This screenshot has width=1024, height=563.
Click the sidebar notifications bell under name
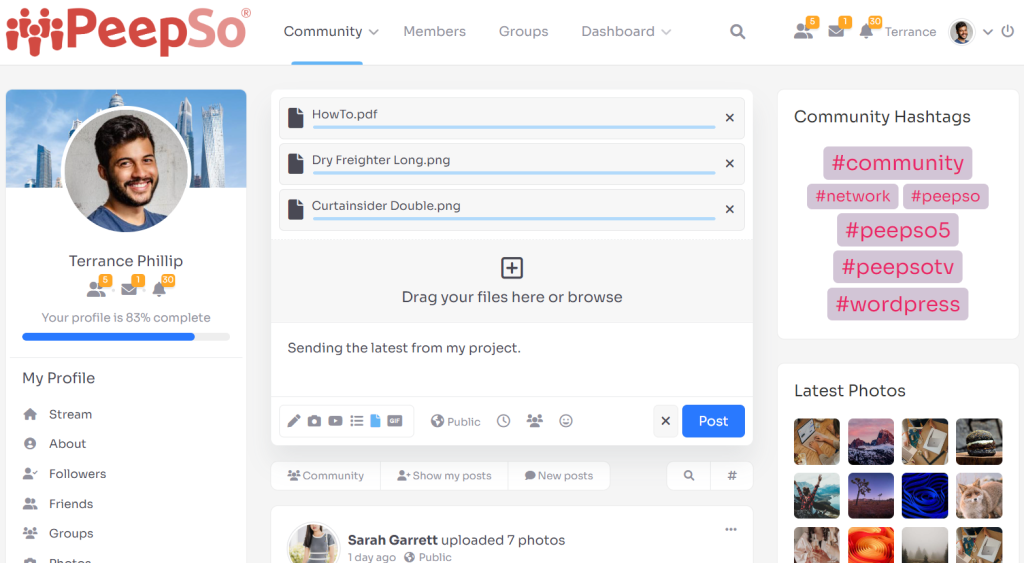[159, 288]
